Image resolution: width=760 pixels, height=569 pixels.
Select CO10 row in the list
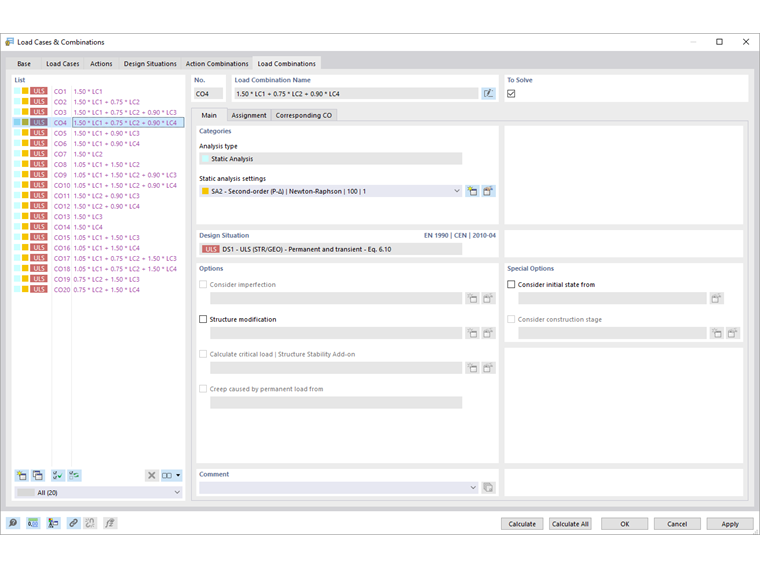98,185
